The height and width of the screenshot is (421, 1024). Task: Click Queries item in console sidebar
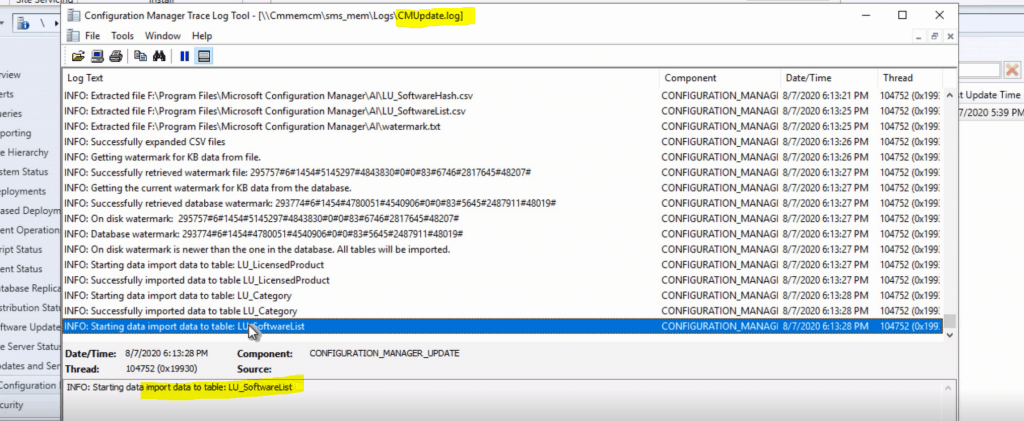coord(11,114)
